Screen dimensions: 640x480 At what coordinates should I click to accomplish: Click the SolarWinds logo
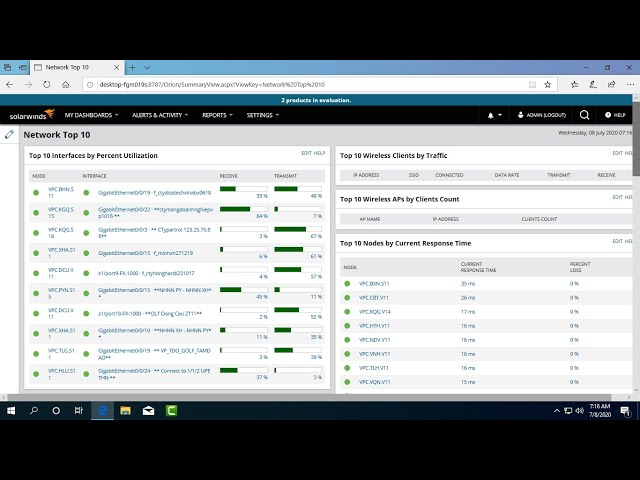click(32, 115)
